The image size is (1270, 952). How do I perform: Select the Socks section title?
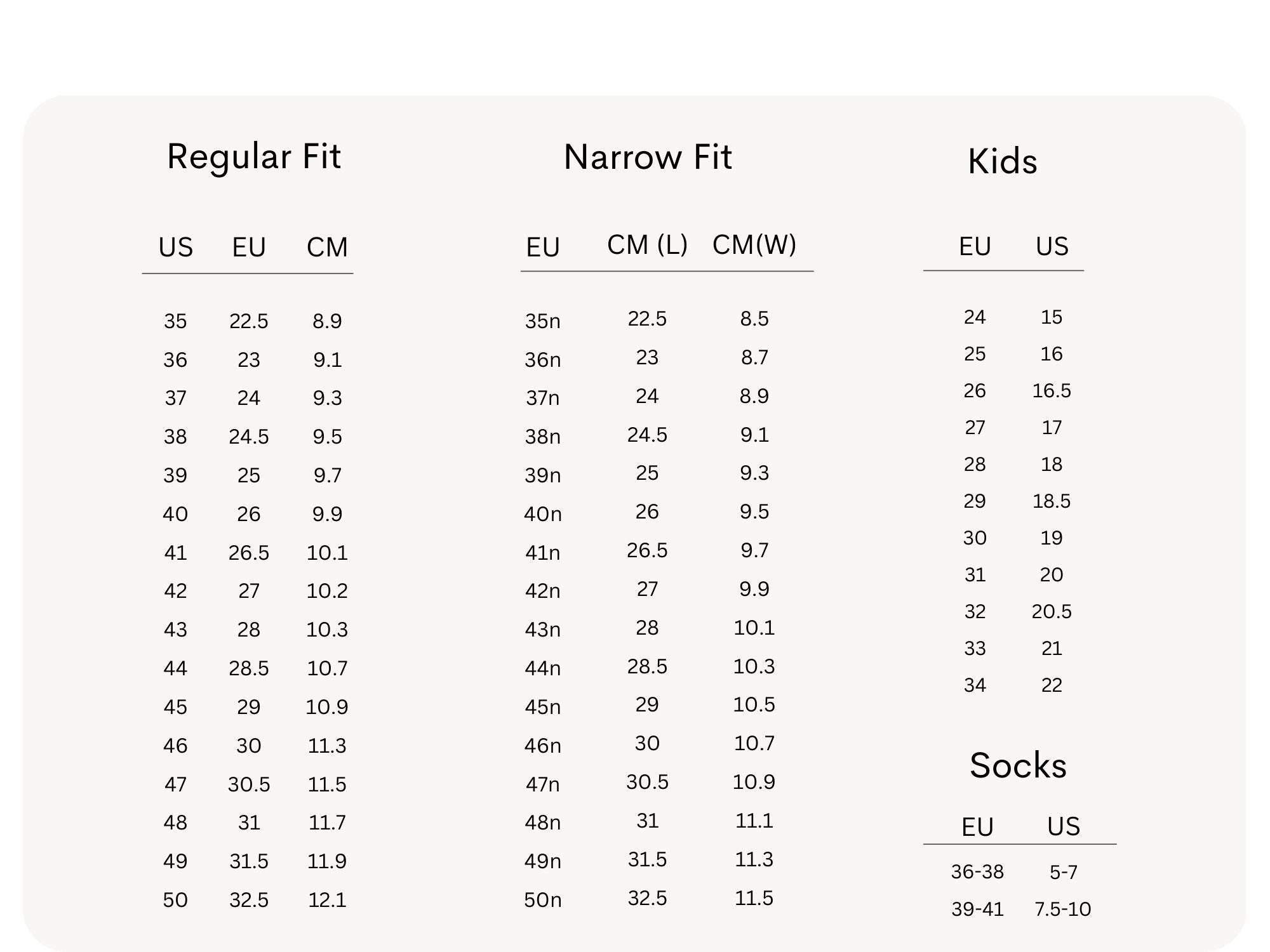(1018, 765)
